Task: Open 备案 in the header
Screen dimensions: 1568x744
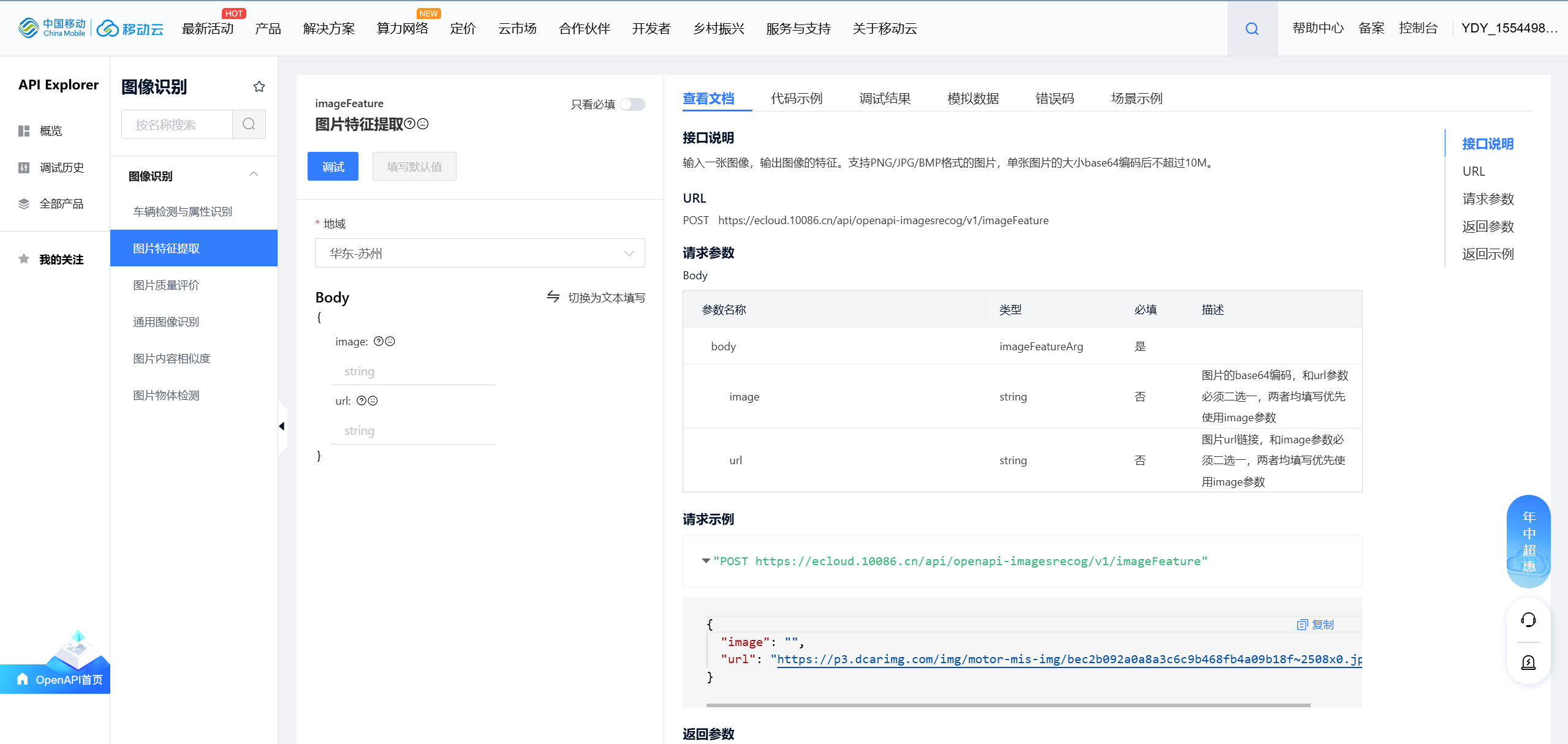Action: [1371, 28]
